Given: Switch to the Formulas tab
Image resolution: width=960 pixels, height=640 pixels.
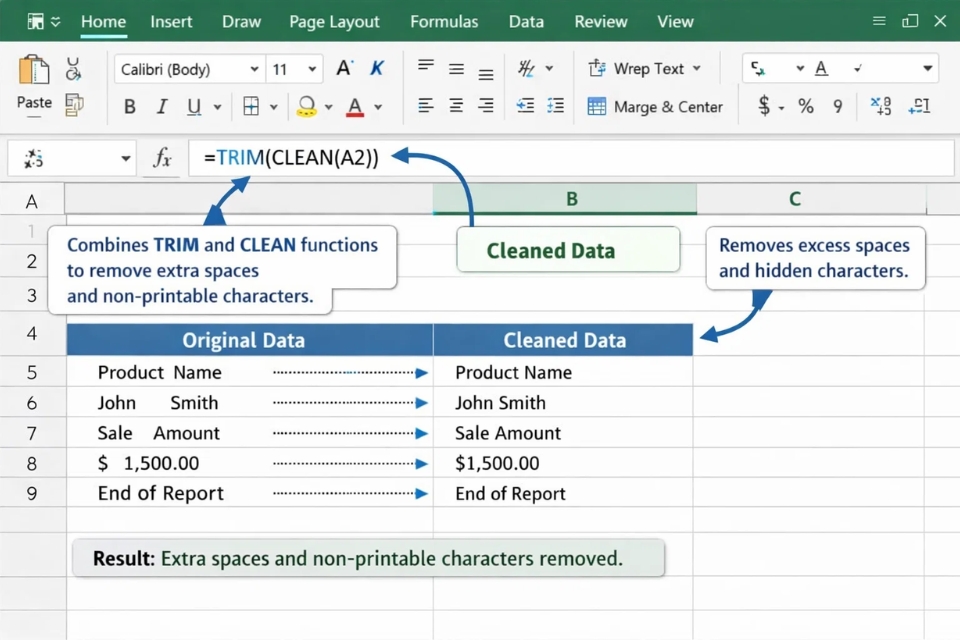Looking at the screenshot, I should (x=444, y=21).
